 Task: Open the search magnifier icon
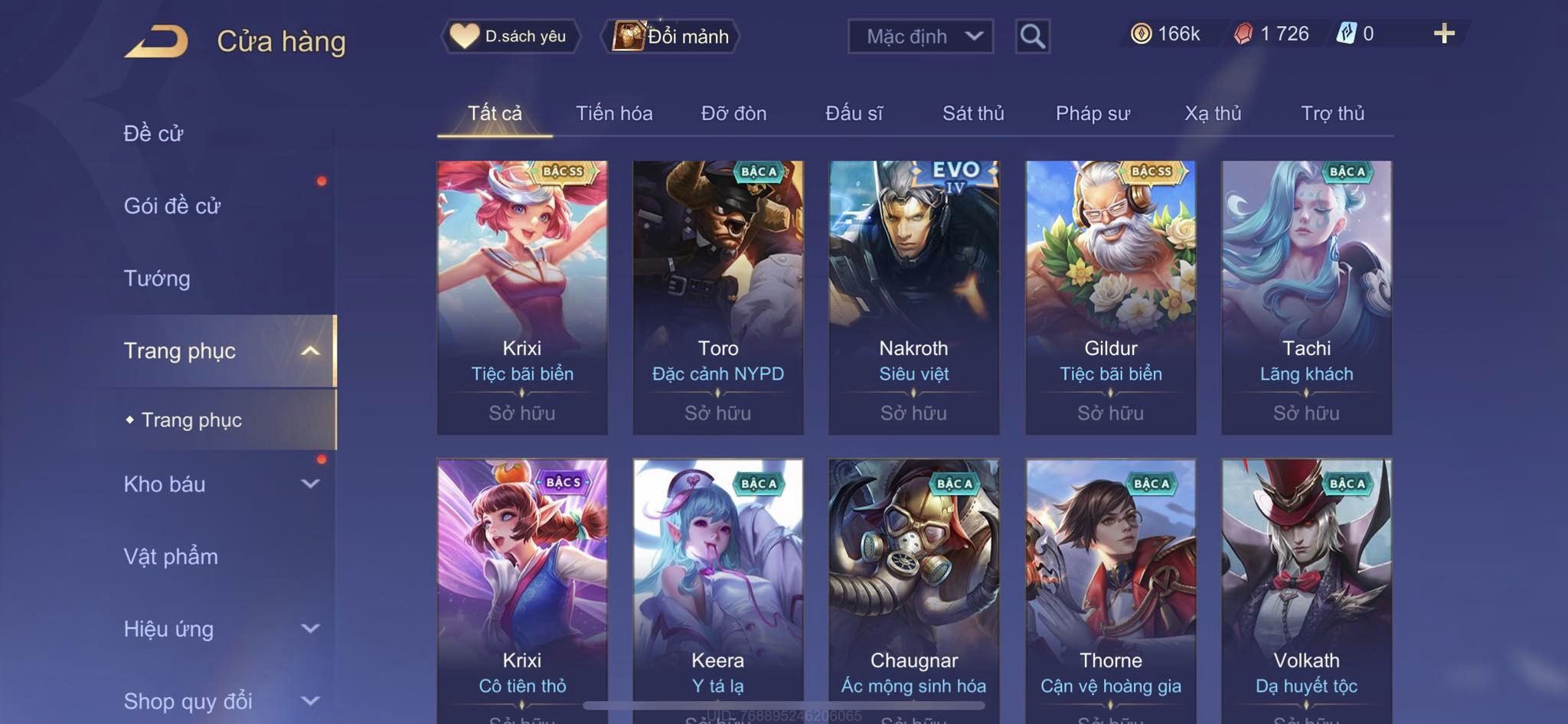point(1032,36)
